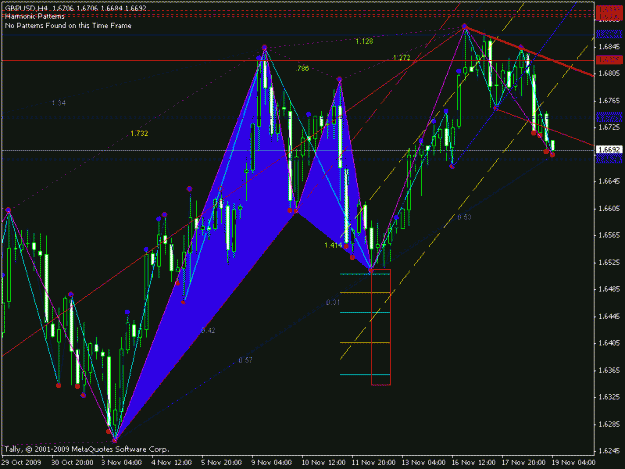This screenshot has height=469, width=625.
Task: Click the '30 Oct 20:00' time label
Action: [72, 462]
